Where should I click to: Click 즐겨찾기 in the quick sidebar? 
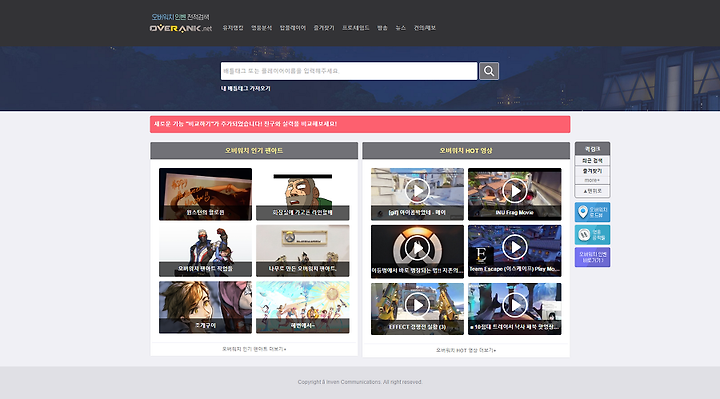pos(592,171)
